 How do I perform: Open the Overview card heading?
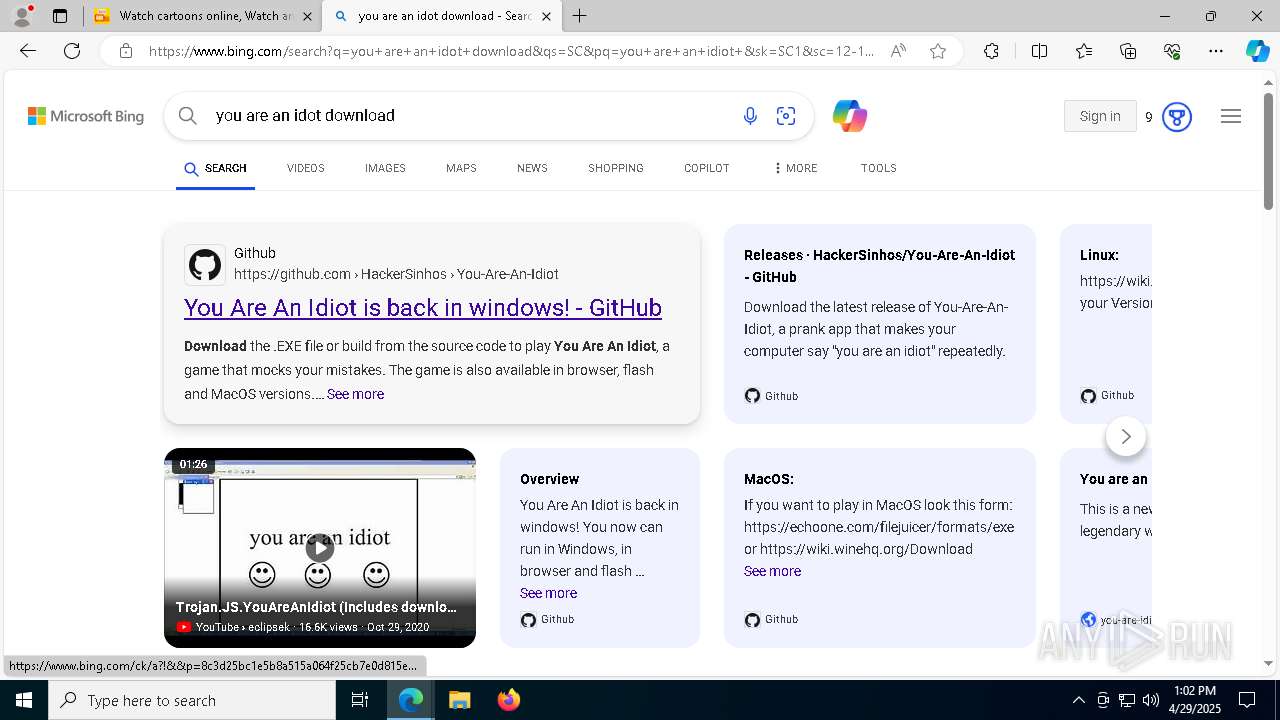(x=549, y=479)
